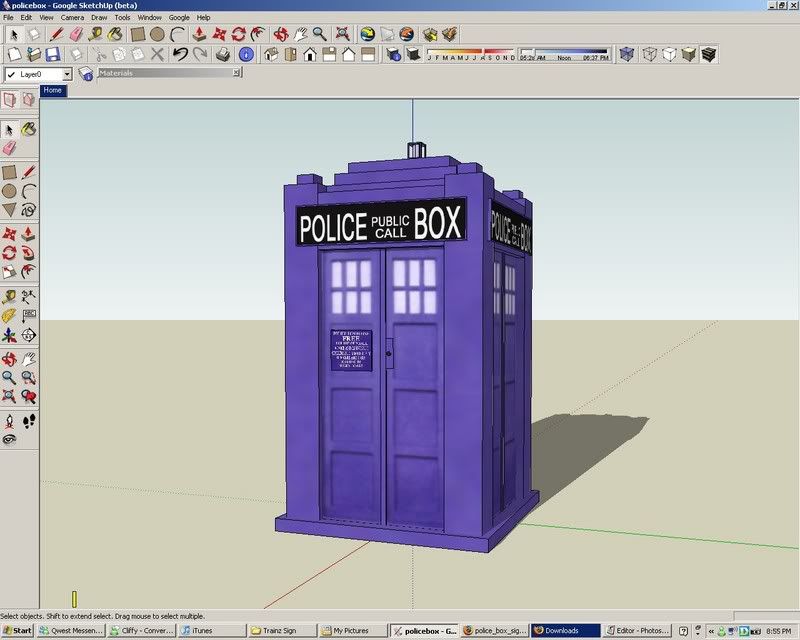Select the Circle tool in the top toolbar
This screenshot has height=640, width=800.
pos(157,35)
